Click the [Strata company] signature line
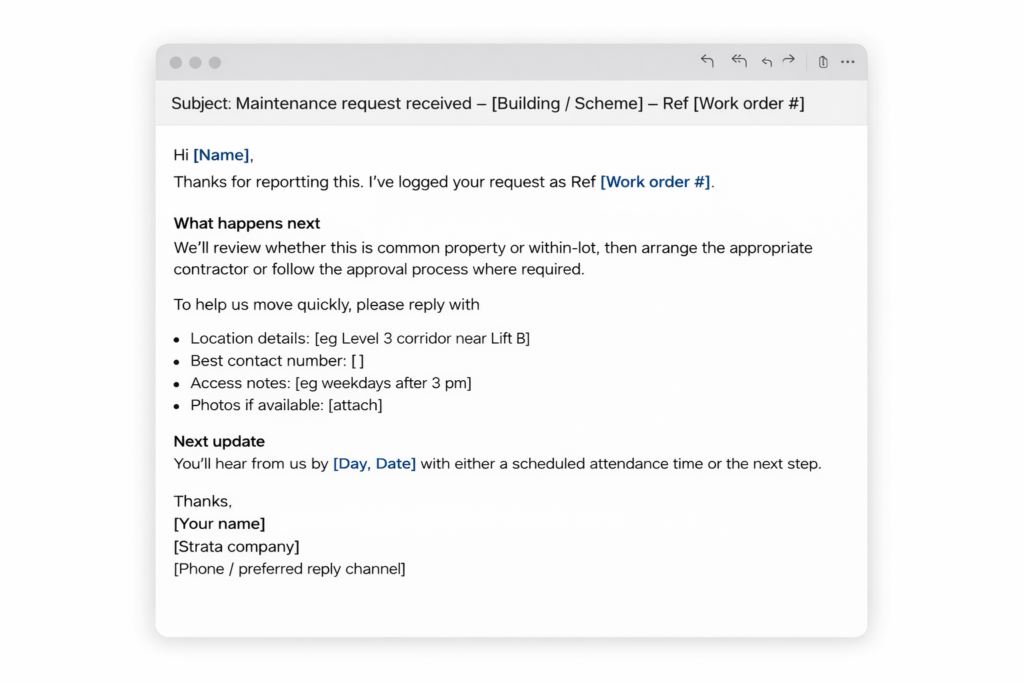 coord(236,546)
